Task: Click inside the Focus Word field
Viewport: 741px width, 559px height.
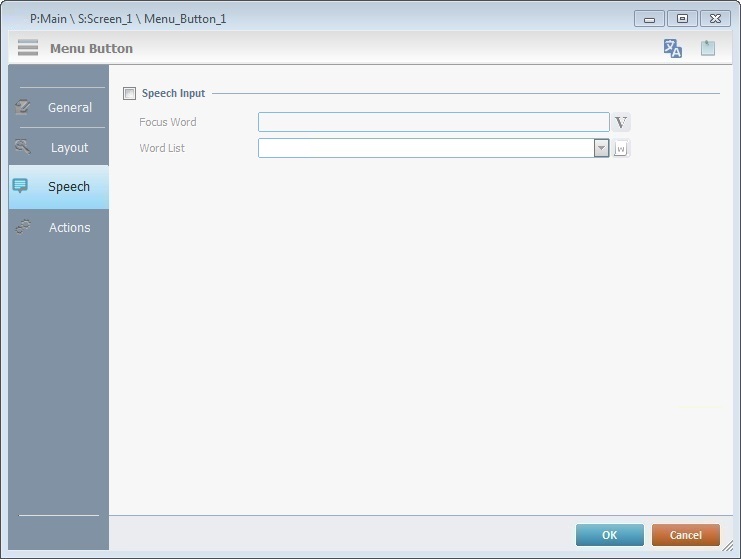Action: (433, 122)
